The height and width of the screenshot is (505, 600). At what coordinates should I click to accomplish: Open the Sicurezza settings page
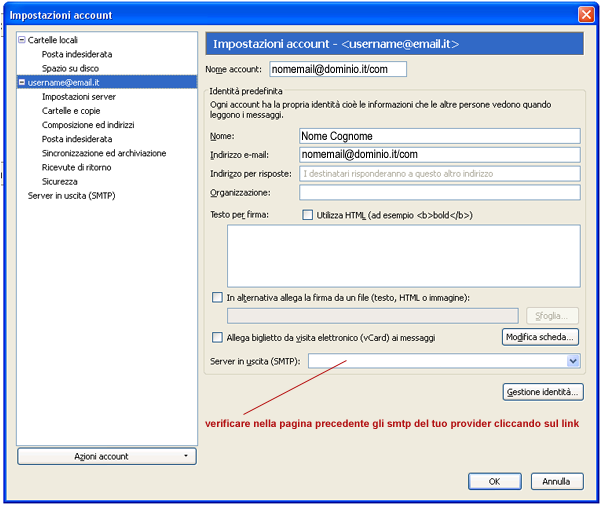coord(60,181)
